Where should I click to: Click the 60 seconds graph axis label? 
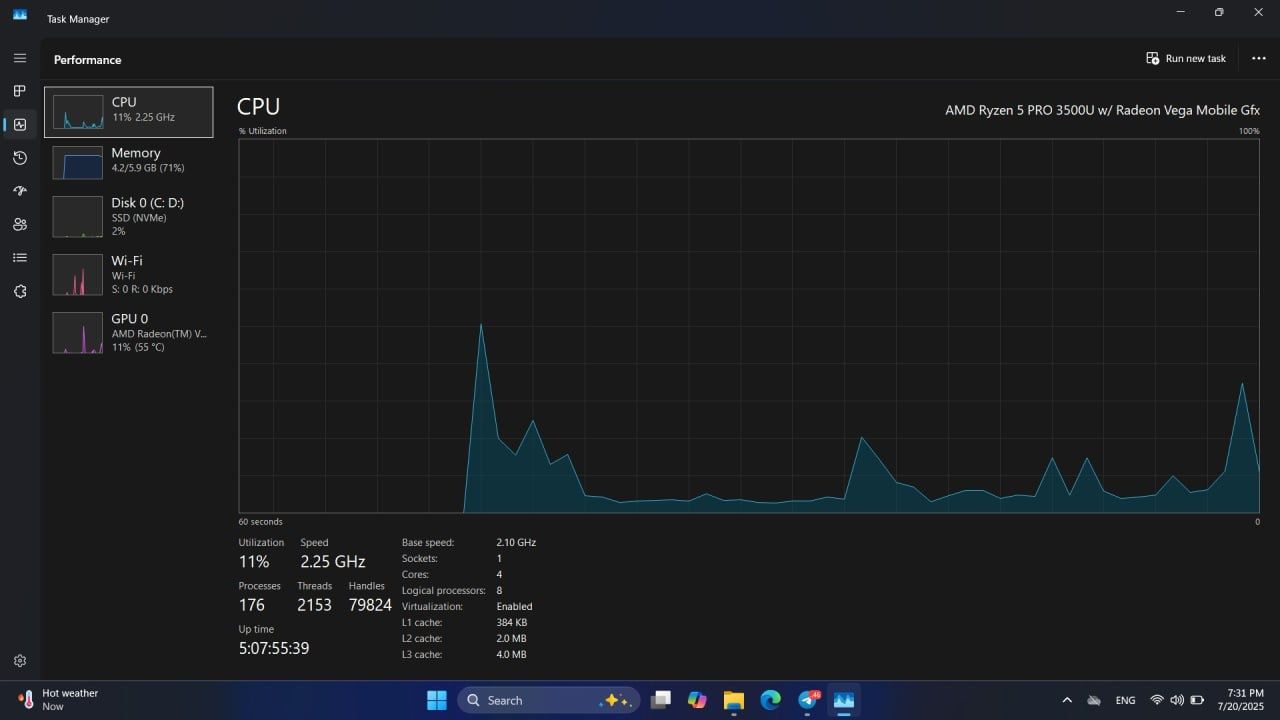260,522
